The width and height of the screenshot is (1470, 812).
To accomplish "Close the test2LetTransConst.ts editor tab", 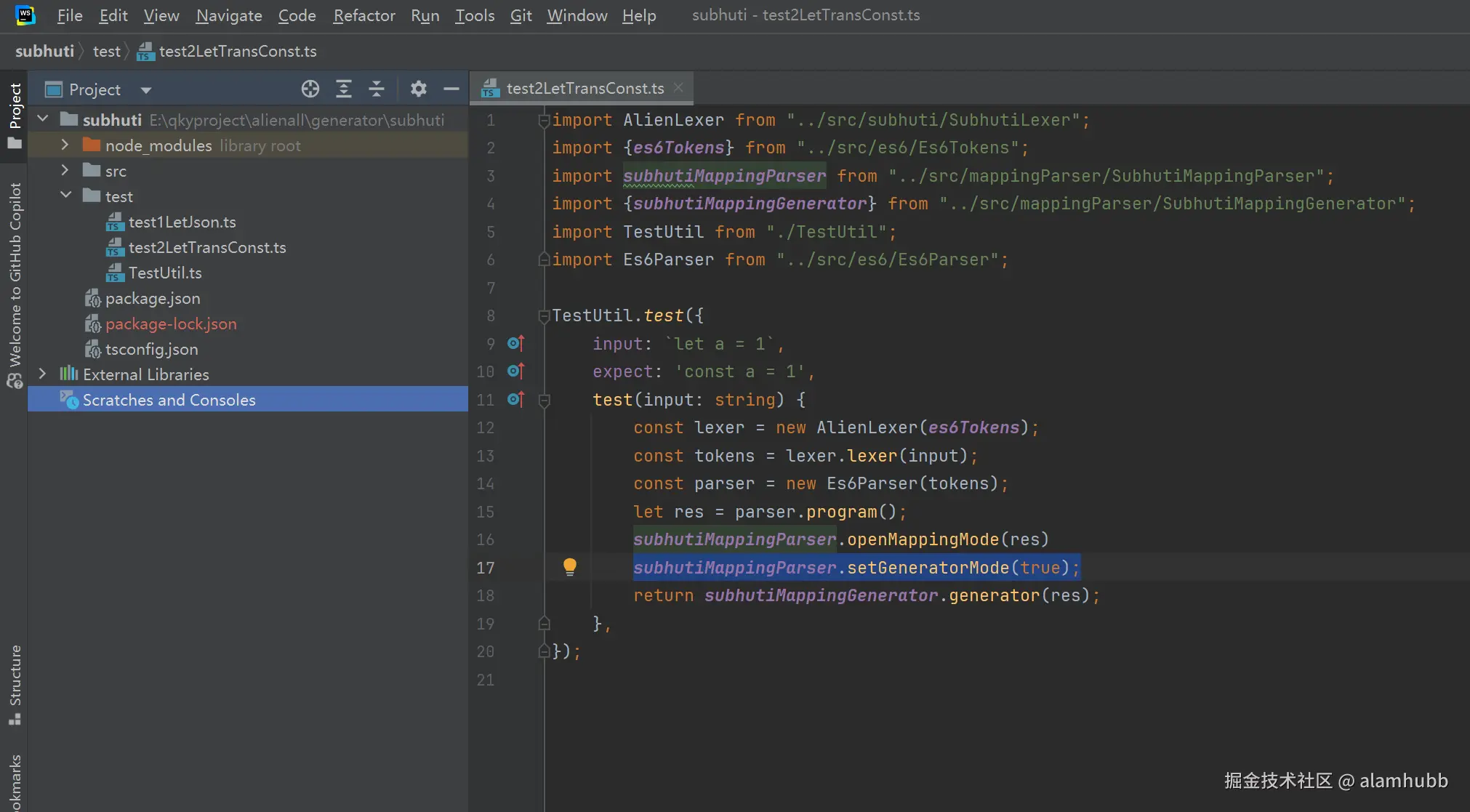I will (678, 87).
